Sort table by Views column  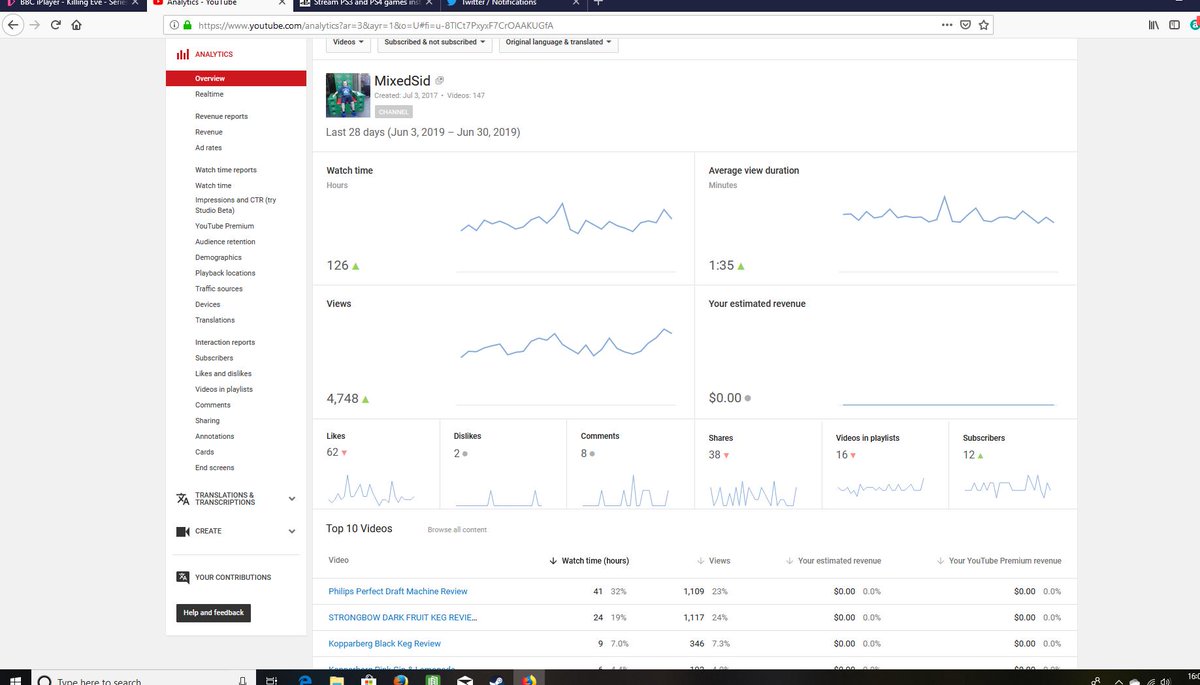pos(714,561)
